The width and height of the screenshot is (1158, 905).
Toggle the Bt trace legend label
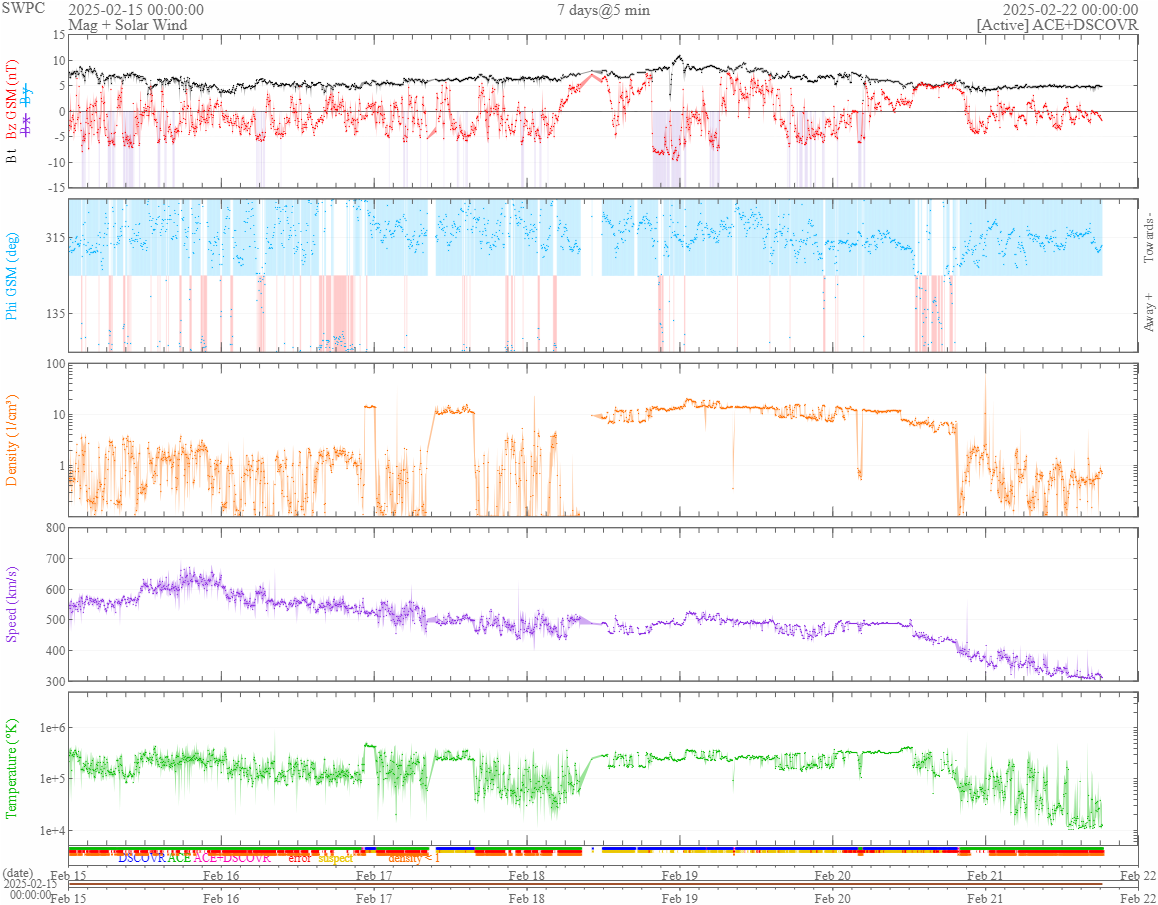click(12, 154)
